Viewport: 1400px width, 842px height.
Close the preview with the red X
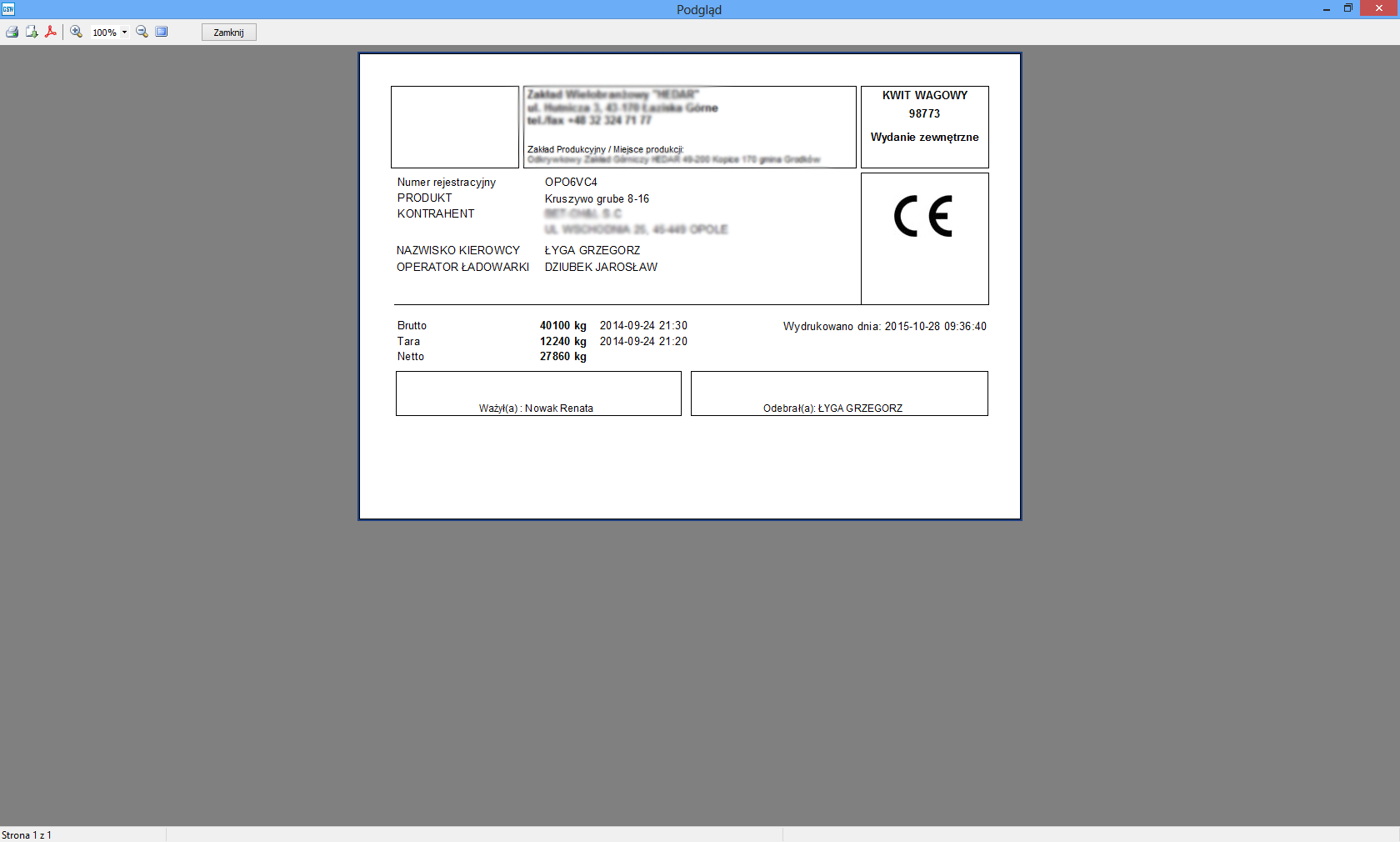point(1379,8)
